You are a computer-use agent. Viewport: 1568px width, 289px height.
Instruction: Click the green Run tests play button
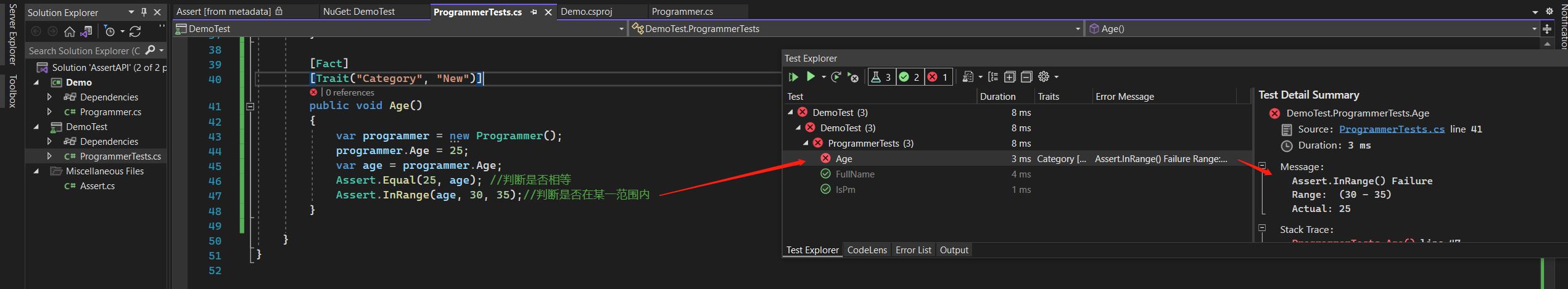coord(811,77)
